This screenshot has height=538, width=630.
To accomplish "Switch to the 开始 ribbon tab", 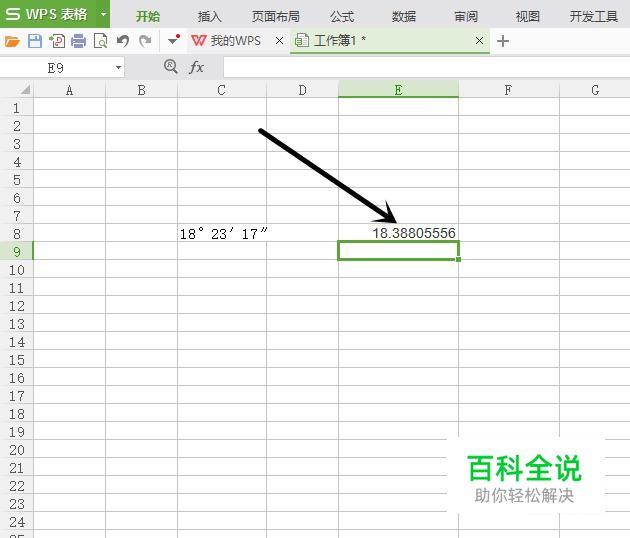I will pyautogui.click(x=147, y=16).
